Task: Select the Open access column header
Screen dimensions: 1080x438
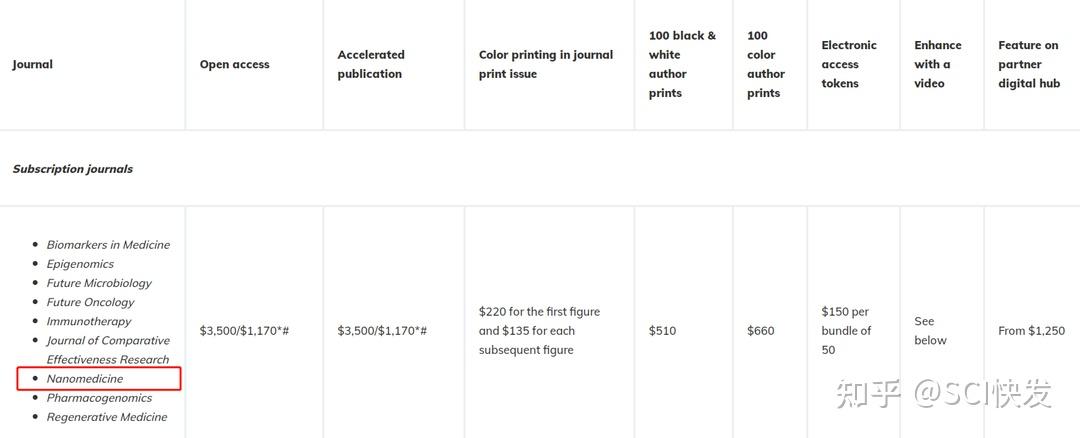Action: point(234,65)
